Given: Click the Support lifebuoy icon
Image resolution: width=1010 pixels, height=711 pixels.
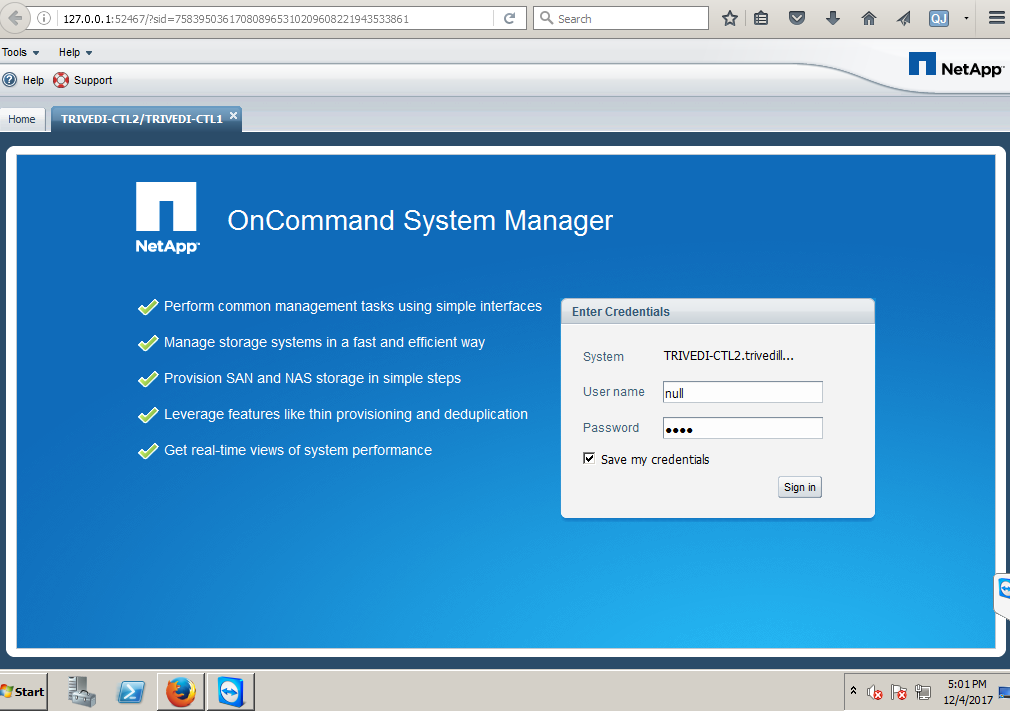Looking at the screenshot, I should (61, 80).
